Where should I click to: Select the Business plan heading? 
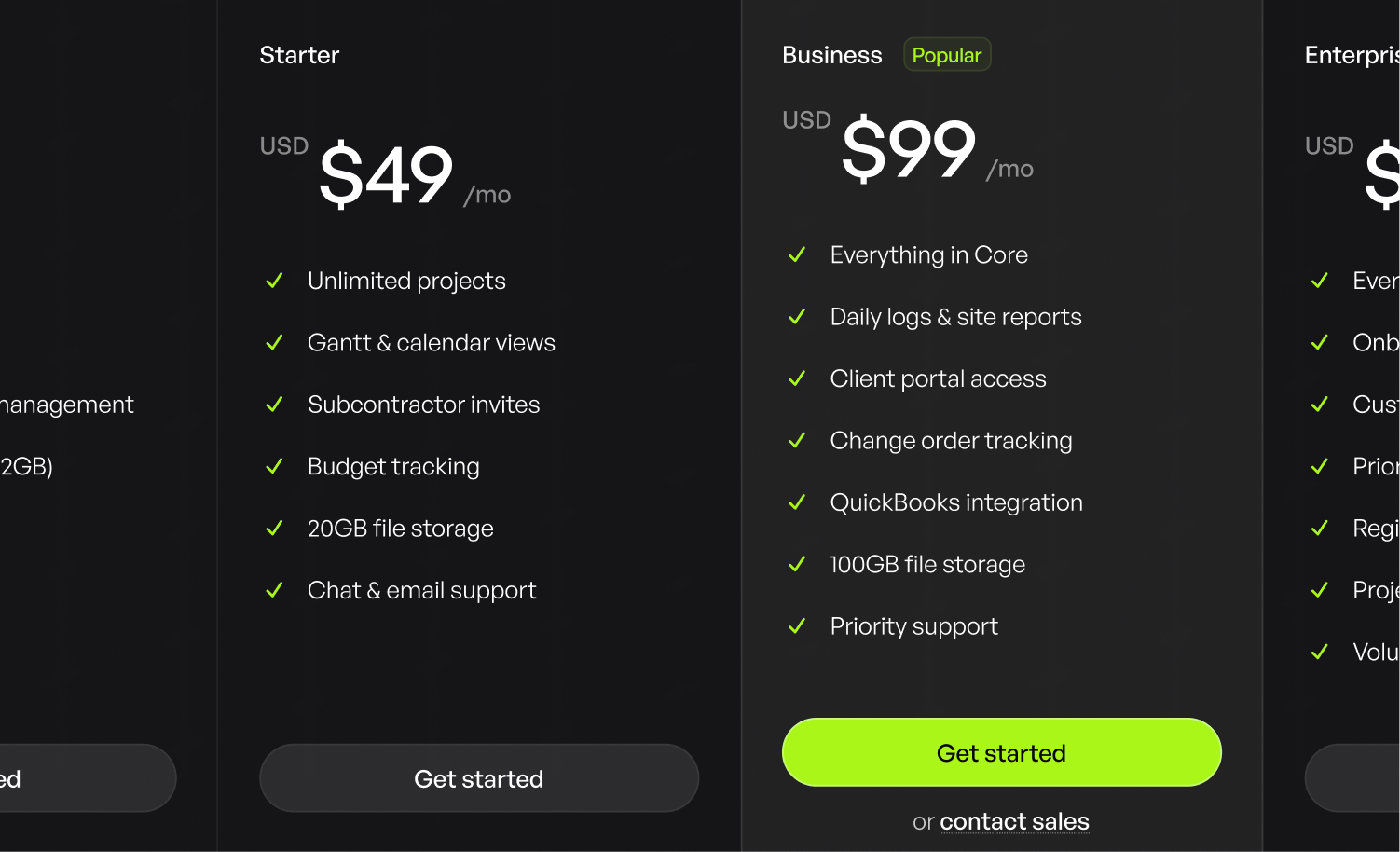(x=832, y=55)
